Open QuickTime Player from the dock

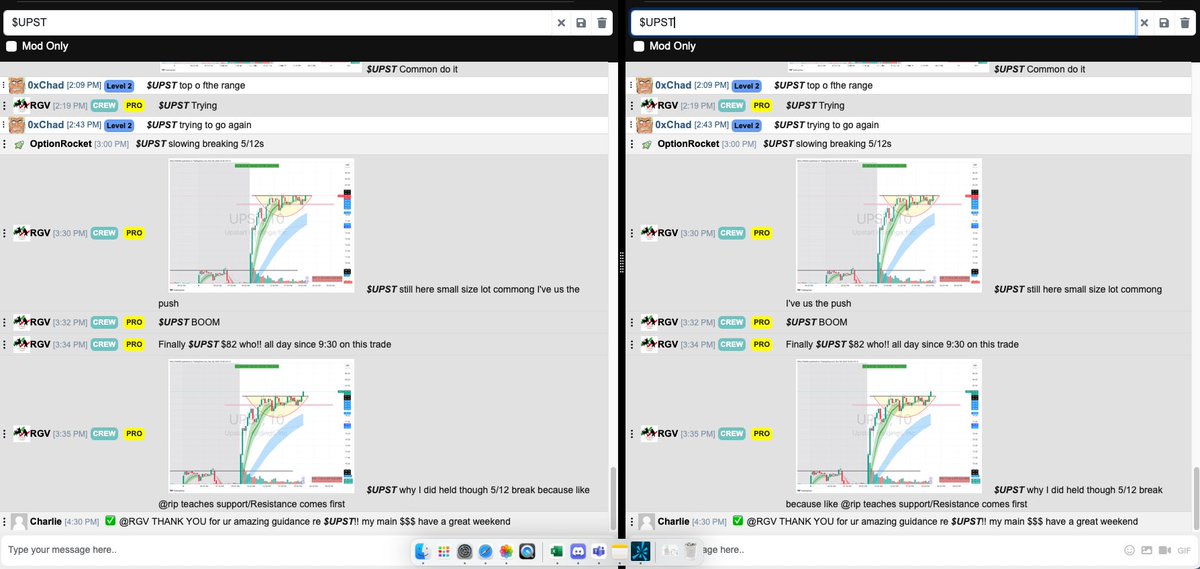528,551
